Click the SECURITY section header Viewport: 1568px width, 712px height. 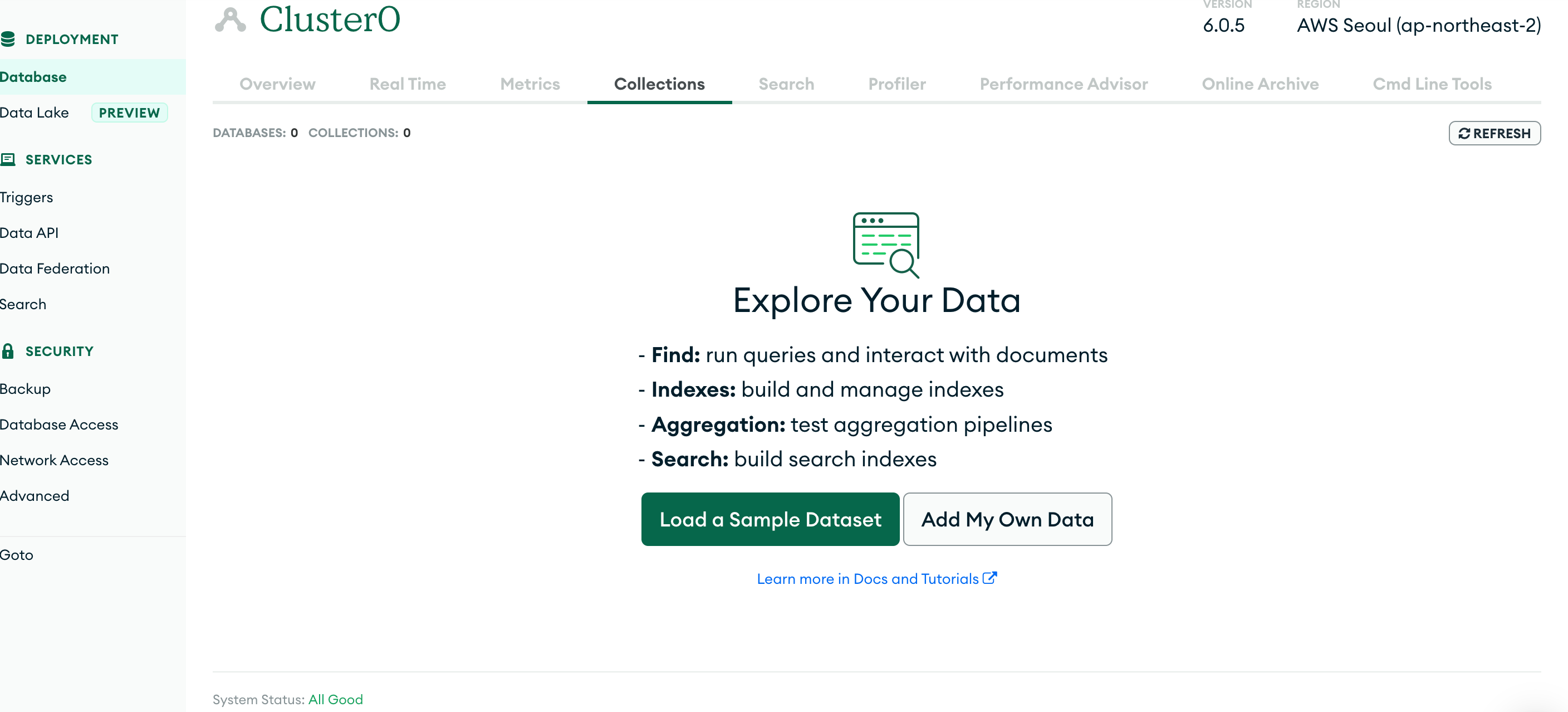pos(59,352)
